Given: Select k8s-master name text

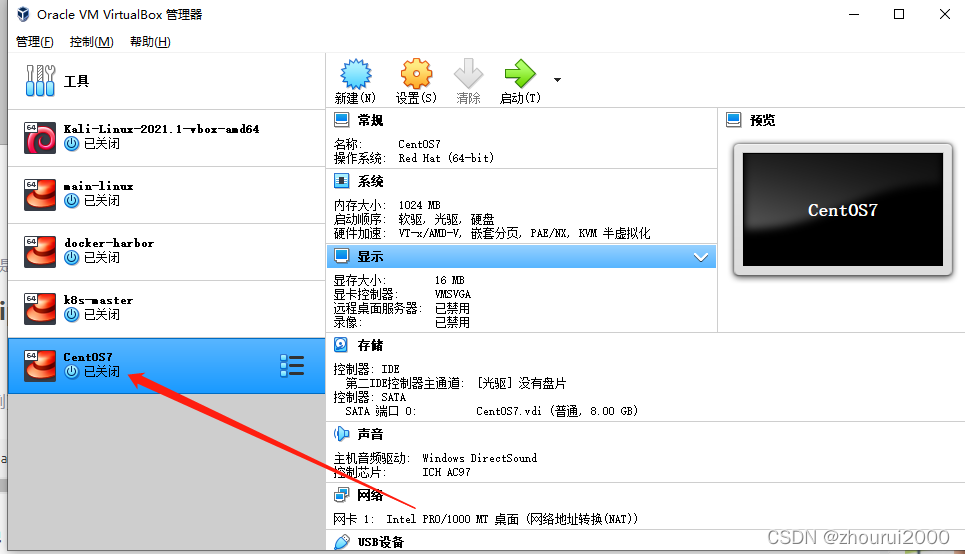Looking at the screenshot, I should [x=98, y=300].
